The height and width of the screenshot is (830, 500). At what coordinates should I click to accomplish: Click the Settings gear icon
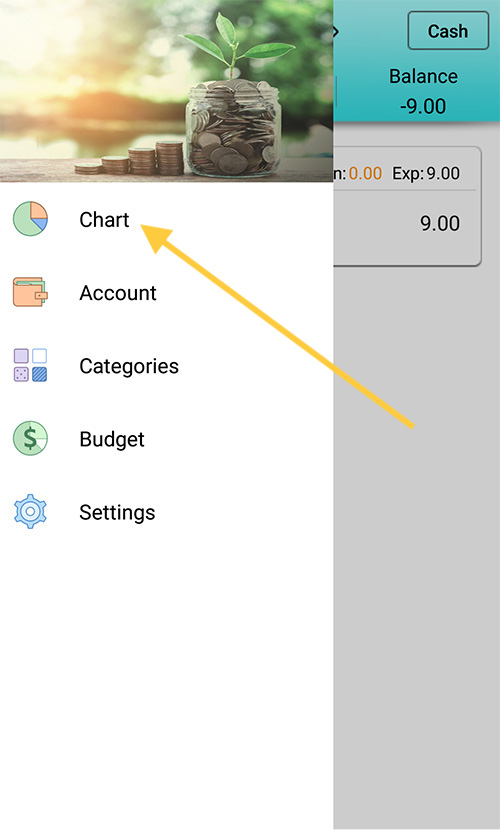coord(30,511)
